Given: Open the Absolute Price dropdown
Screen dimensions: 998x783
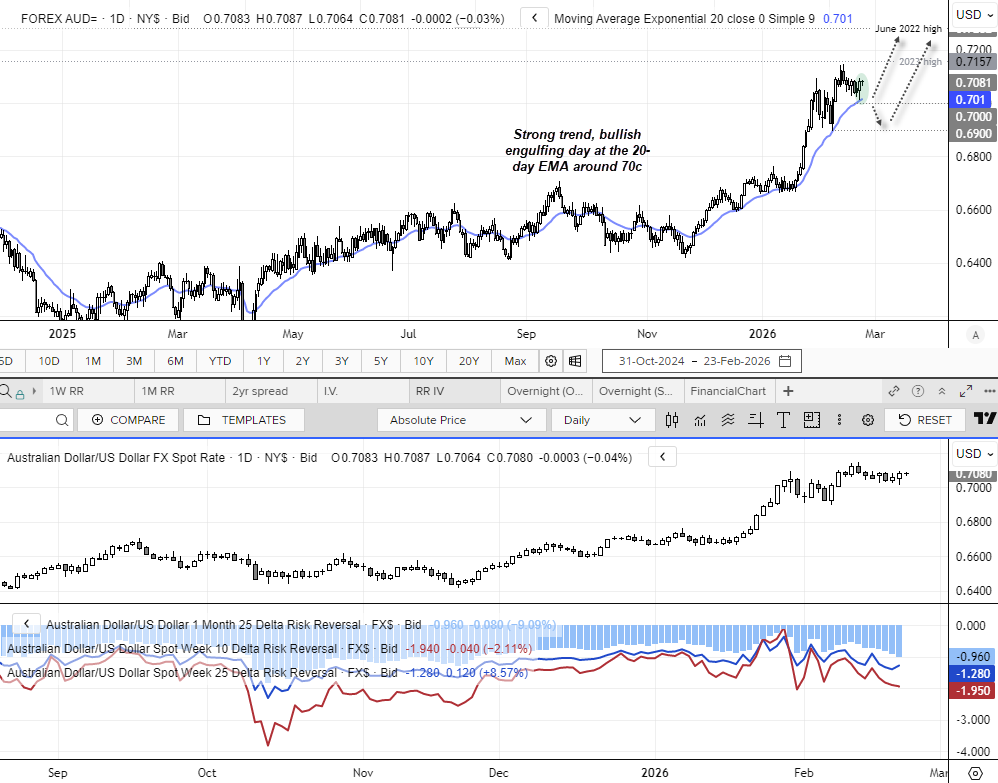Looking at the screenshot, I should click(x=461, y=420).
